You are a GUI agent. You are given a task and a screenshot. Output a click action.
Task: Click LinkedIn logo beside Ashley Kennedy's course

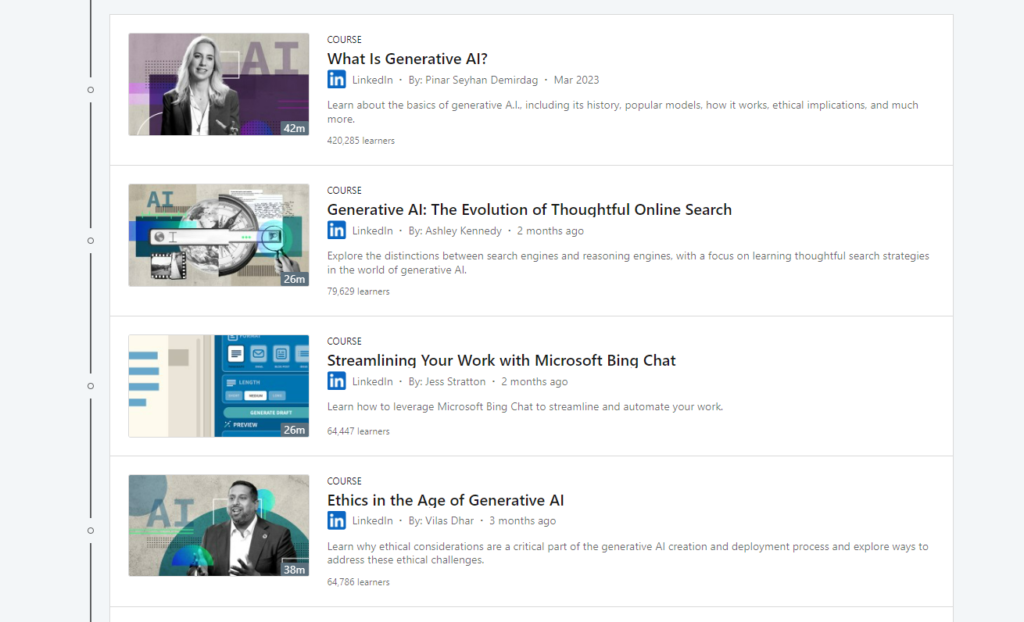click(x=336, y=231)
